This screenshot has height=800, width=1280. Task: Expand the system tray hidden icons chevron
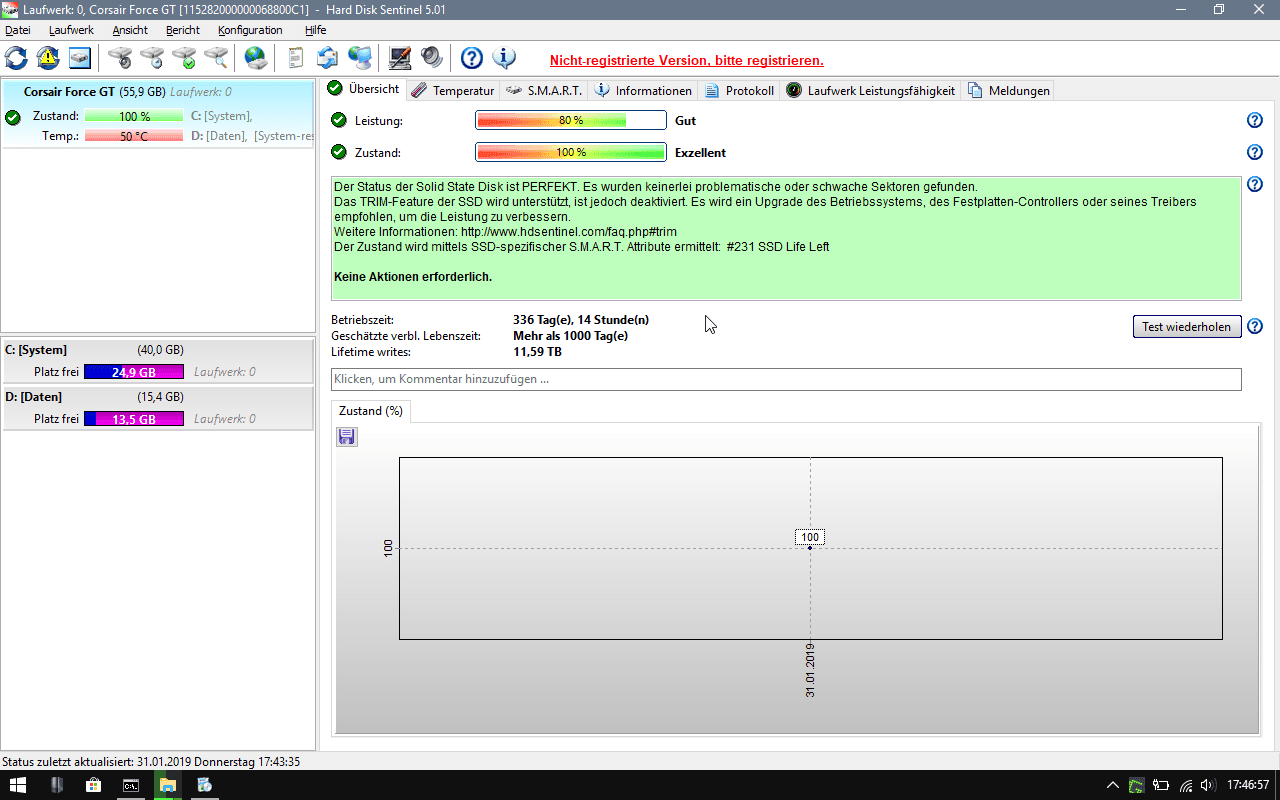pyautogui.click(x=1112, y=785)
